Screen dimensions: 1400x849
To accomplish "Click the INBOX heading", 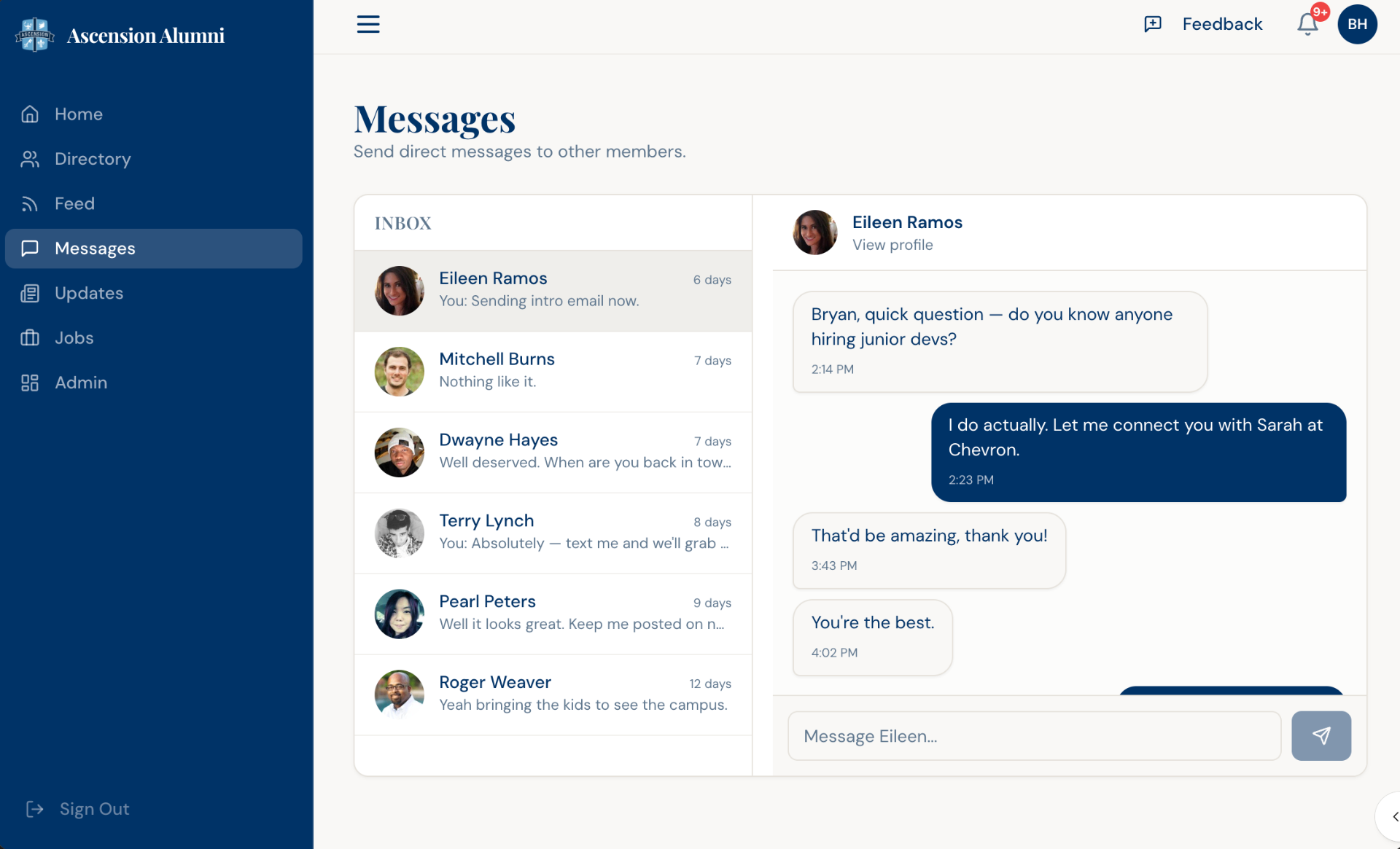I will (x=402, y=224).
